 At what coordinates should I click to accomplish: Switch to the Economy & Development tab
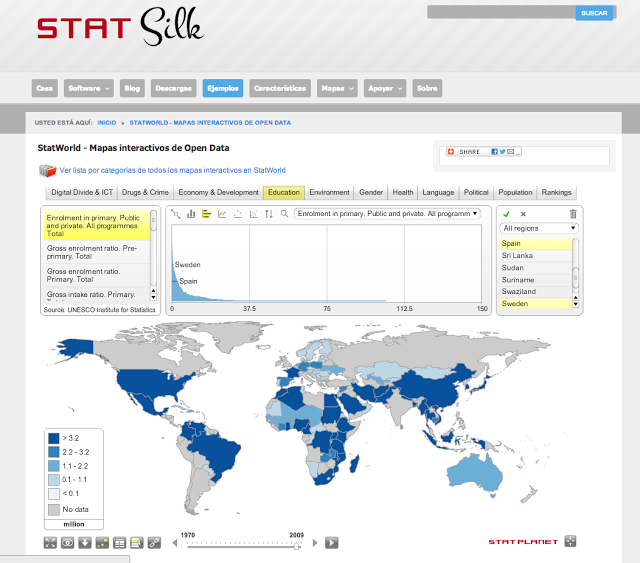tap(218, 192)
